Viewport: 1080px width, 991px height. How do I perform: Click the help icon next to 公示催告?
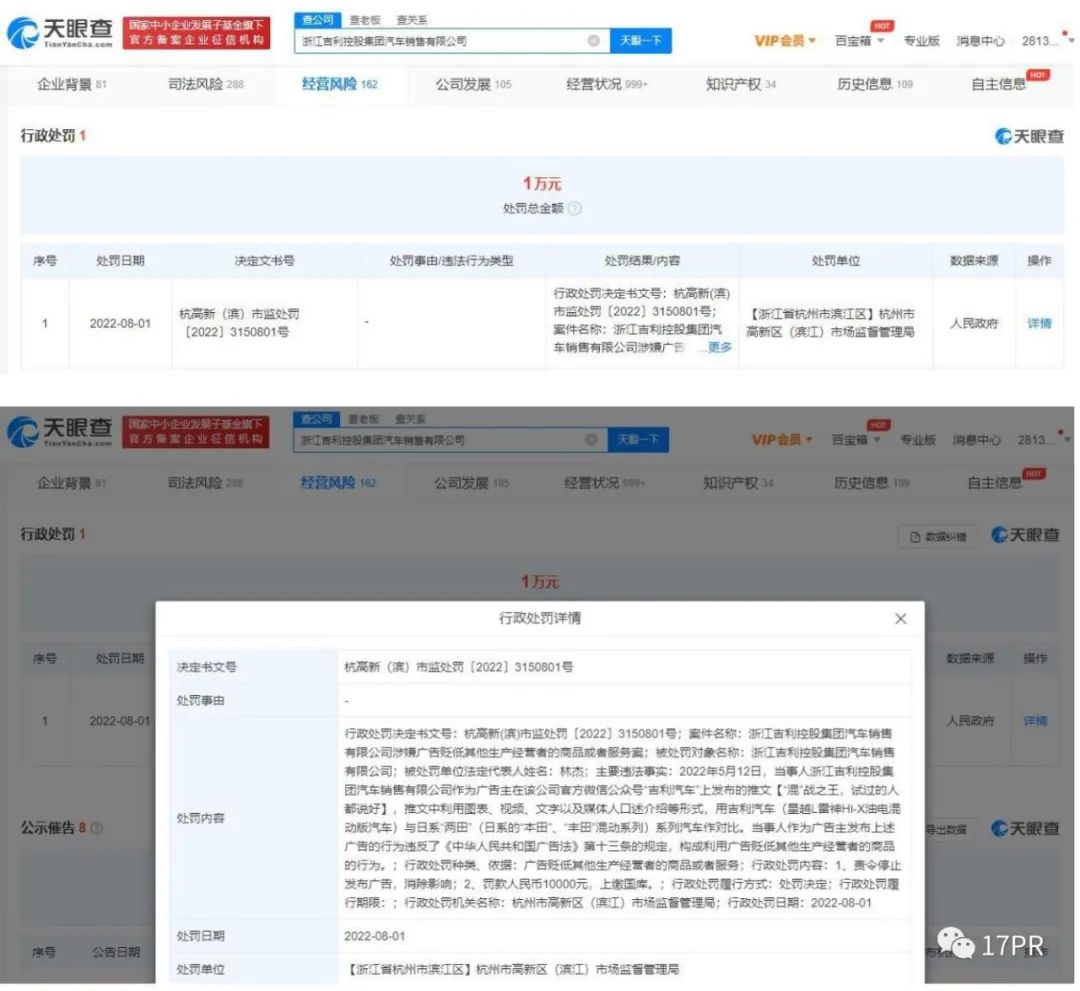click(x=97, y=828)
